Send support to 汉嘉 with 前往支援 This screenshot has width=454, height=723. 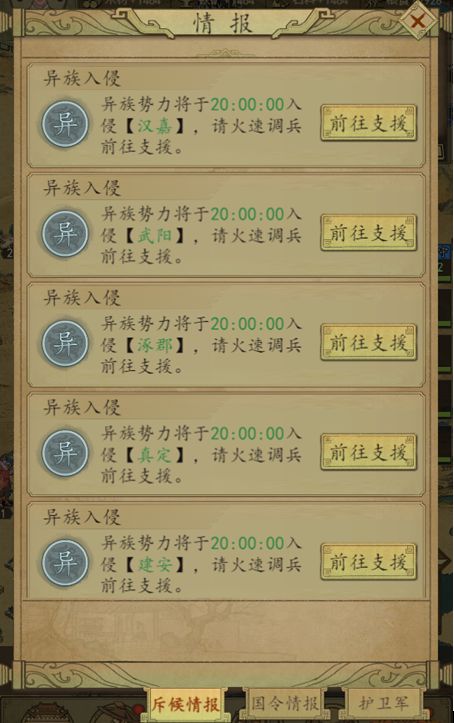(368, 123)
